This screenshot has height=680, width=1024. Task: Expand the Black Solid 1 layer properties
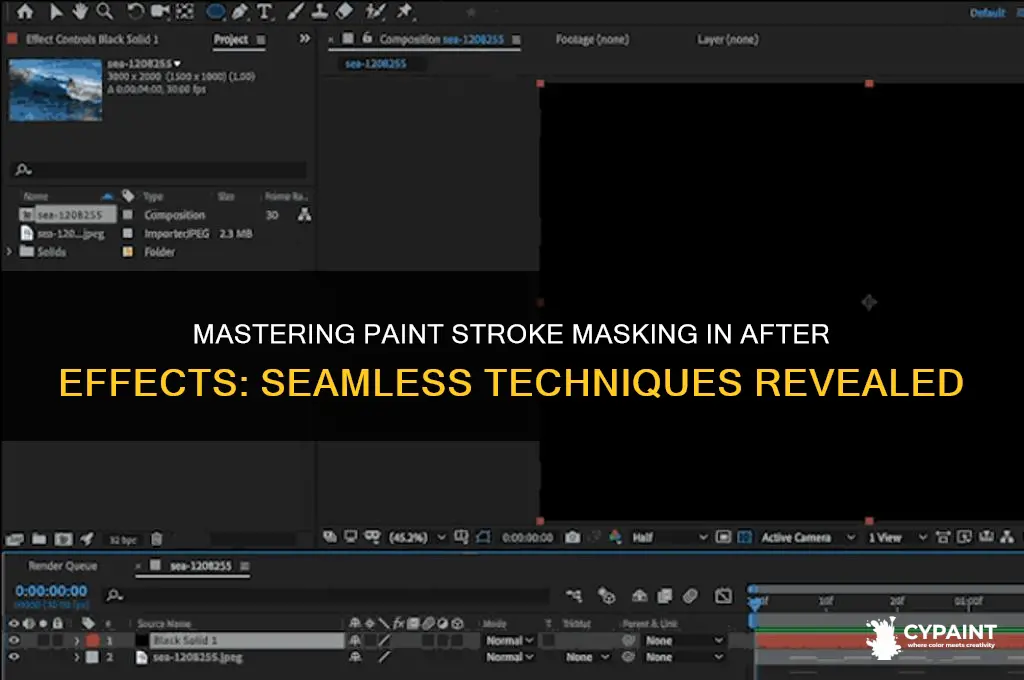pyautogui.click(x=76, y=640)
